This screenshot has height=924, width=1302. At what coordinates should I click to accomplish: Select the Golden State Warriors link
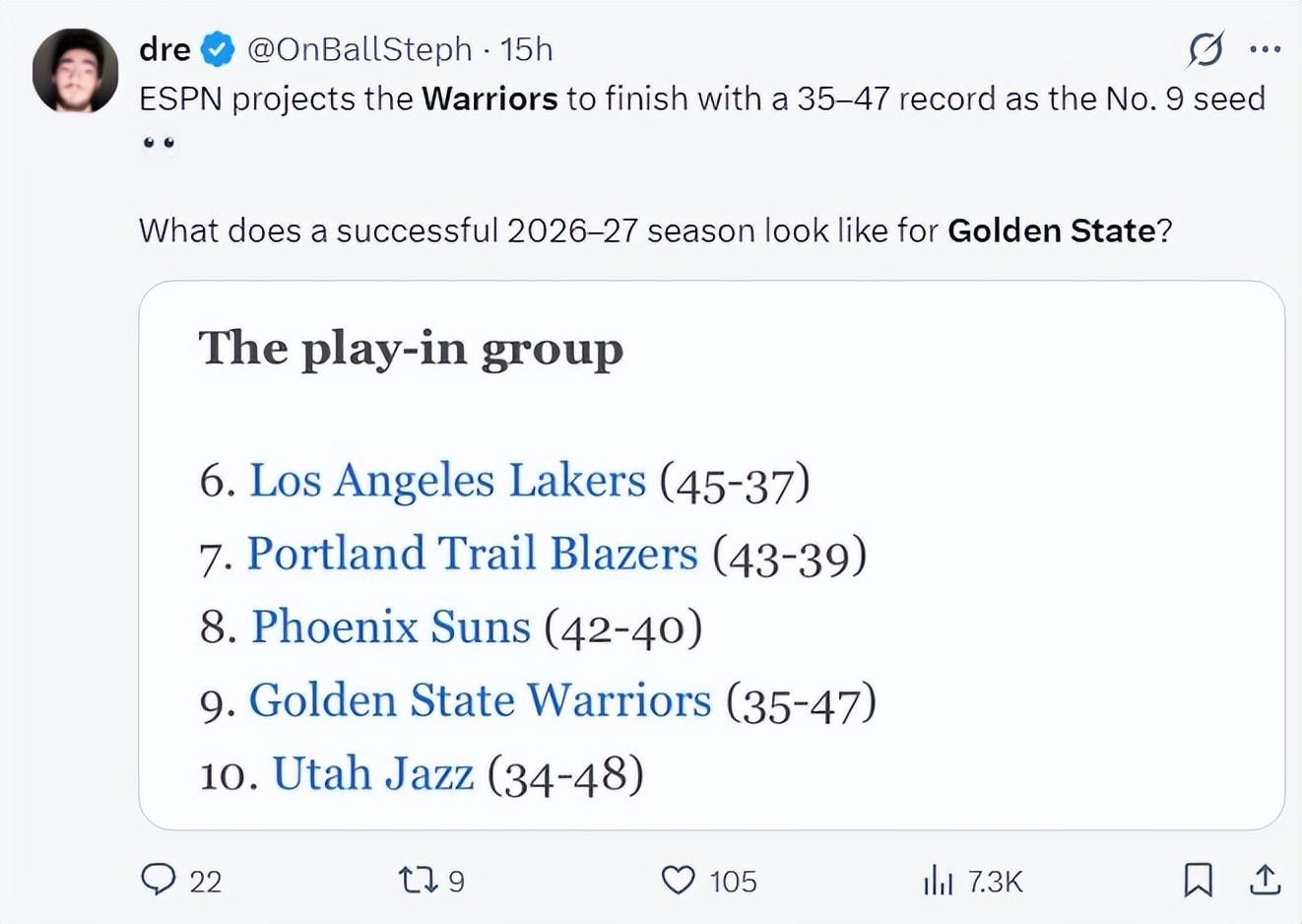(x=480, y=700)
